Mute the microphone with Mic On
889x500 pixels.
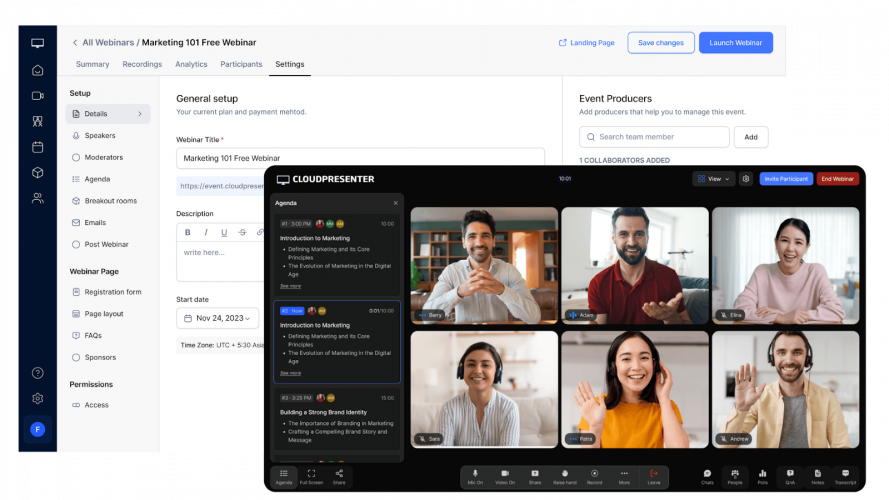476,474
